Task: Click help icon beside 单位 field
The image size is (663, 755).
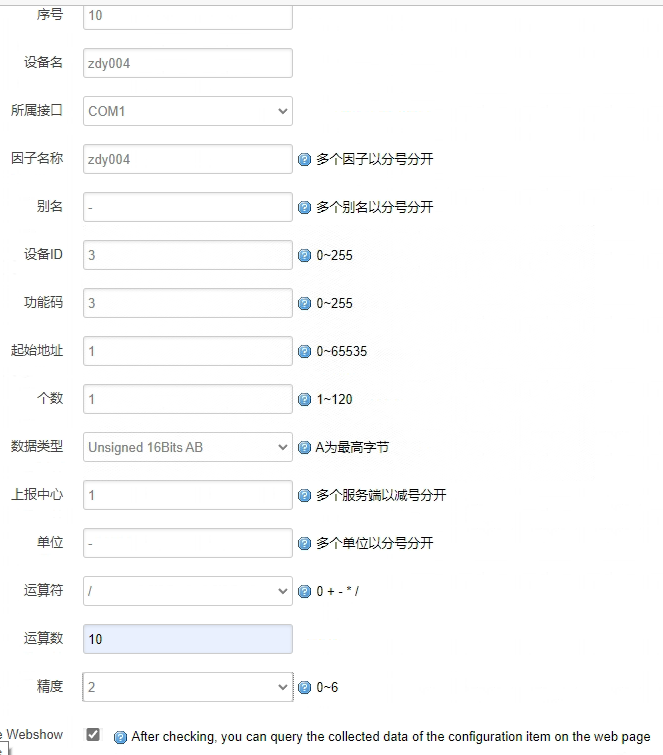Action: coord(305,544)
